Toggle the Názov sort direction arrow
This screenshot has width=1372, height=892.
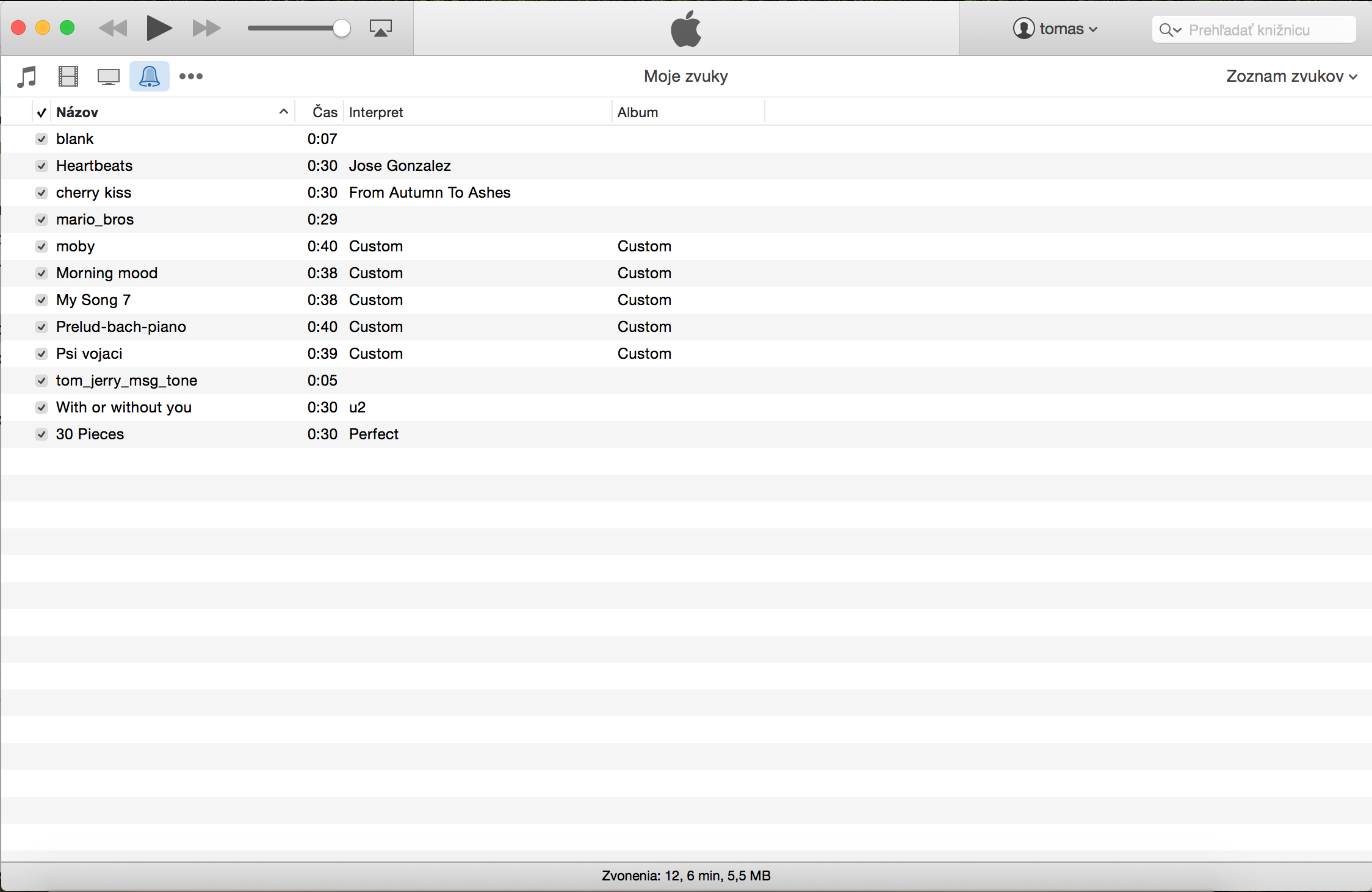click(283, 112)
